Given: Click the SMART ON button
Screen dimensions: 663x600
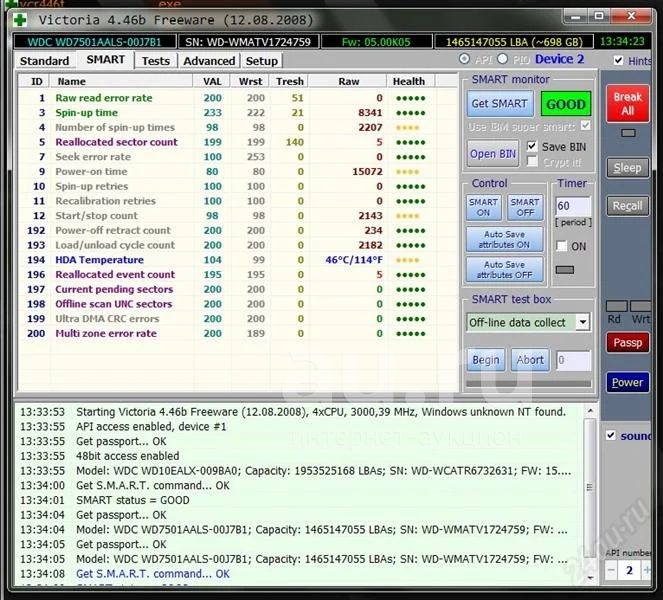Looking at the screenshot, I should (x=483, y=207).
